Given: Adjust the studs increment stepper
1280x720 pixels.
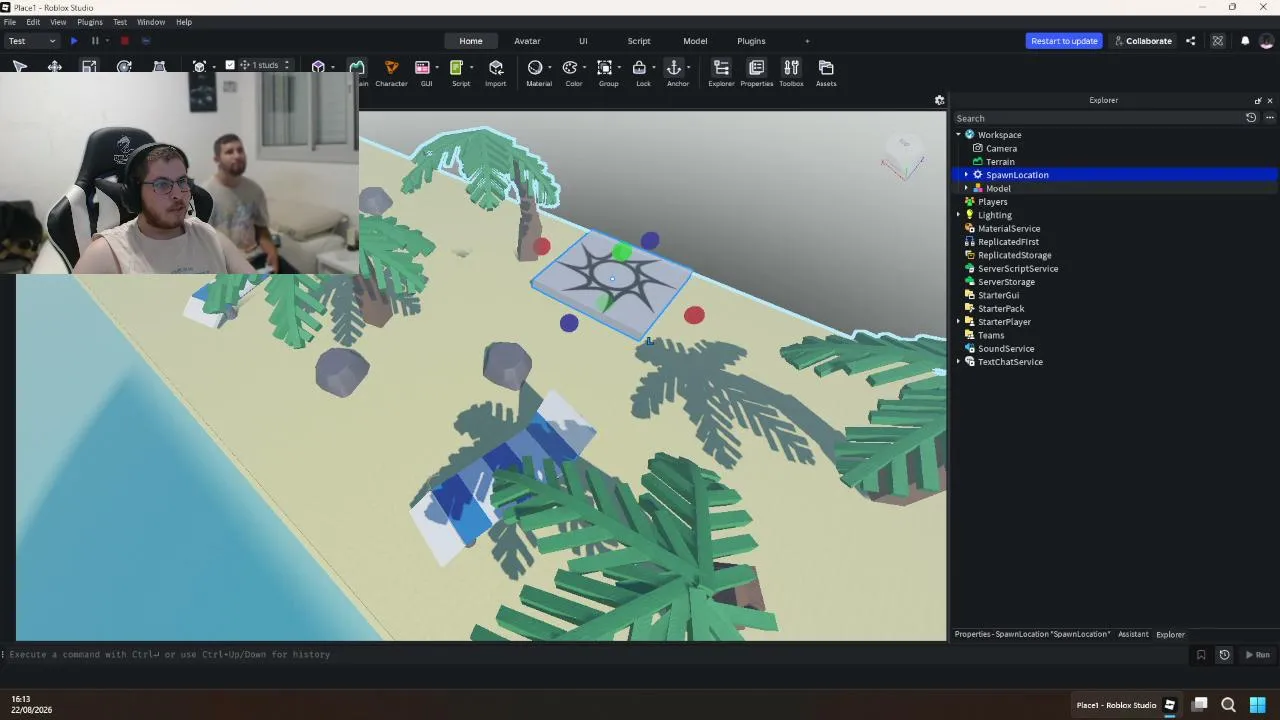Looking at the screenshot, I should click(287, 65).
